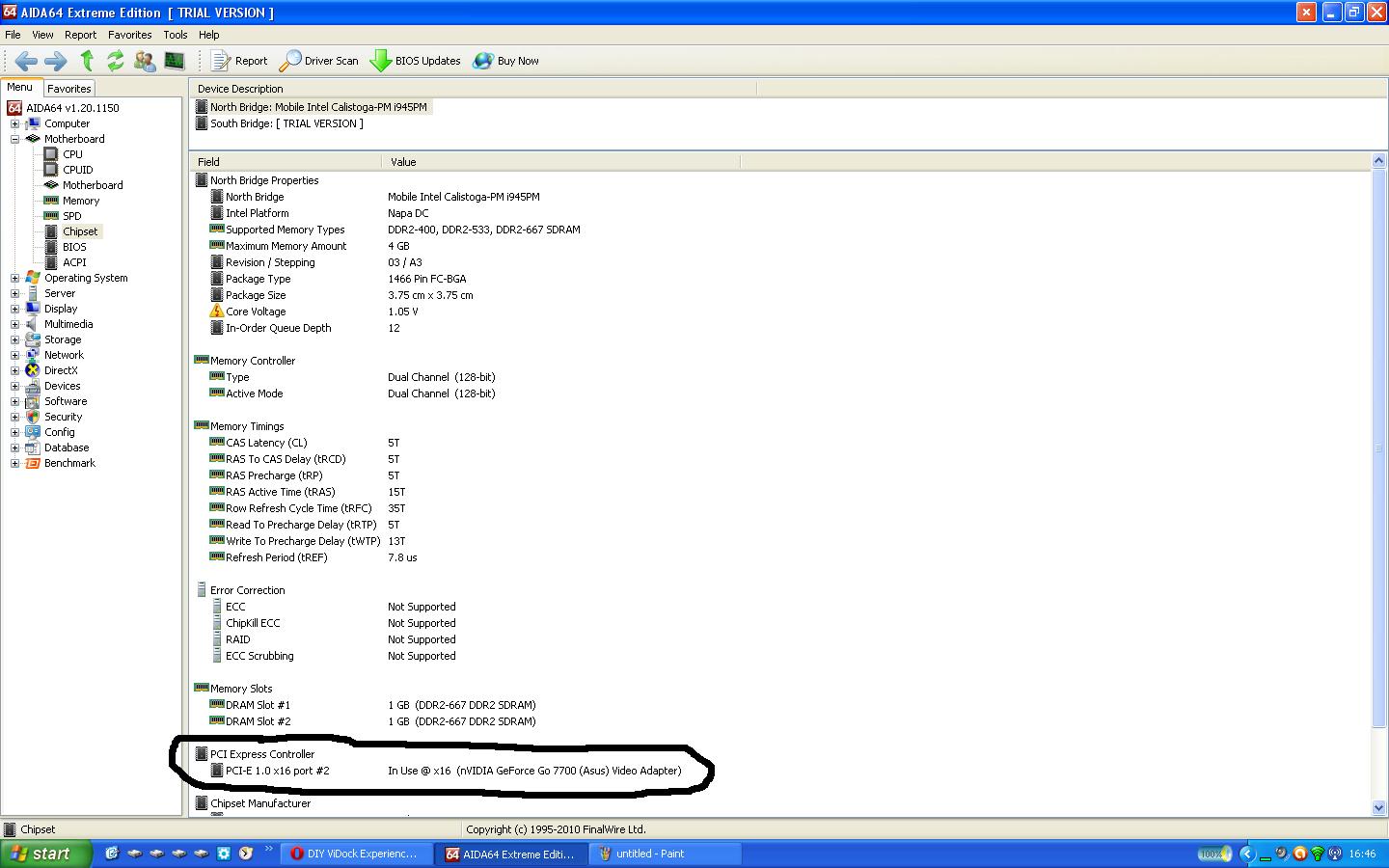This screenshot has height=868, width=1389.
Task: Go back with the left arrow toolbar icon
Action: coord(26,61)
